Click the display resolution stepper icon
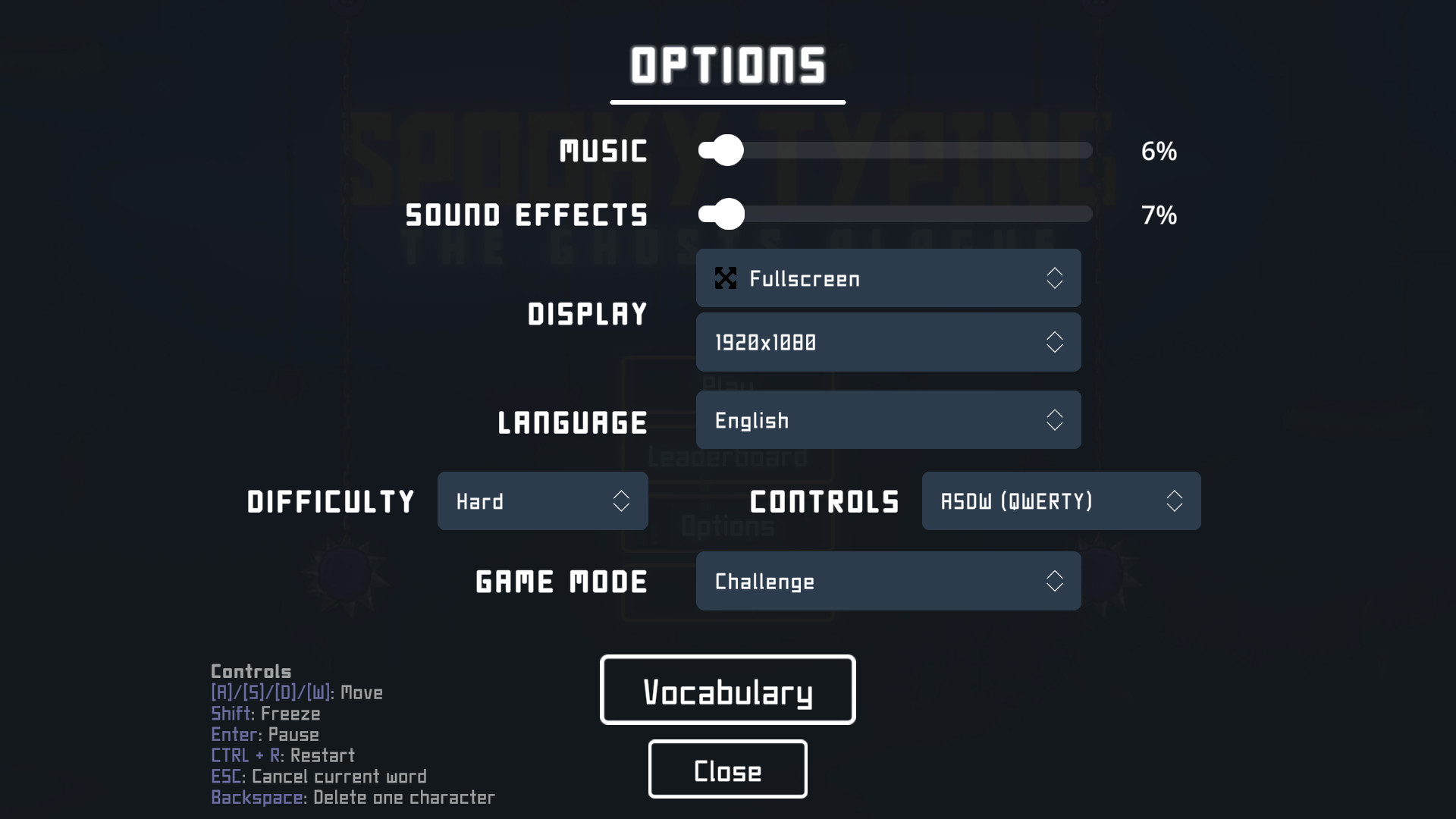 [x=1055, y=342]
